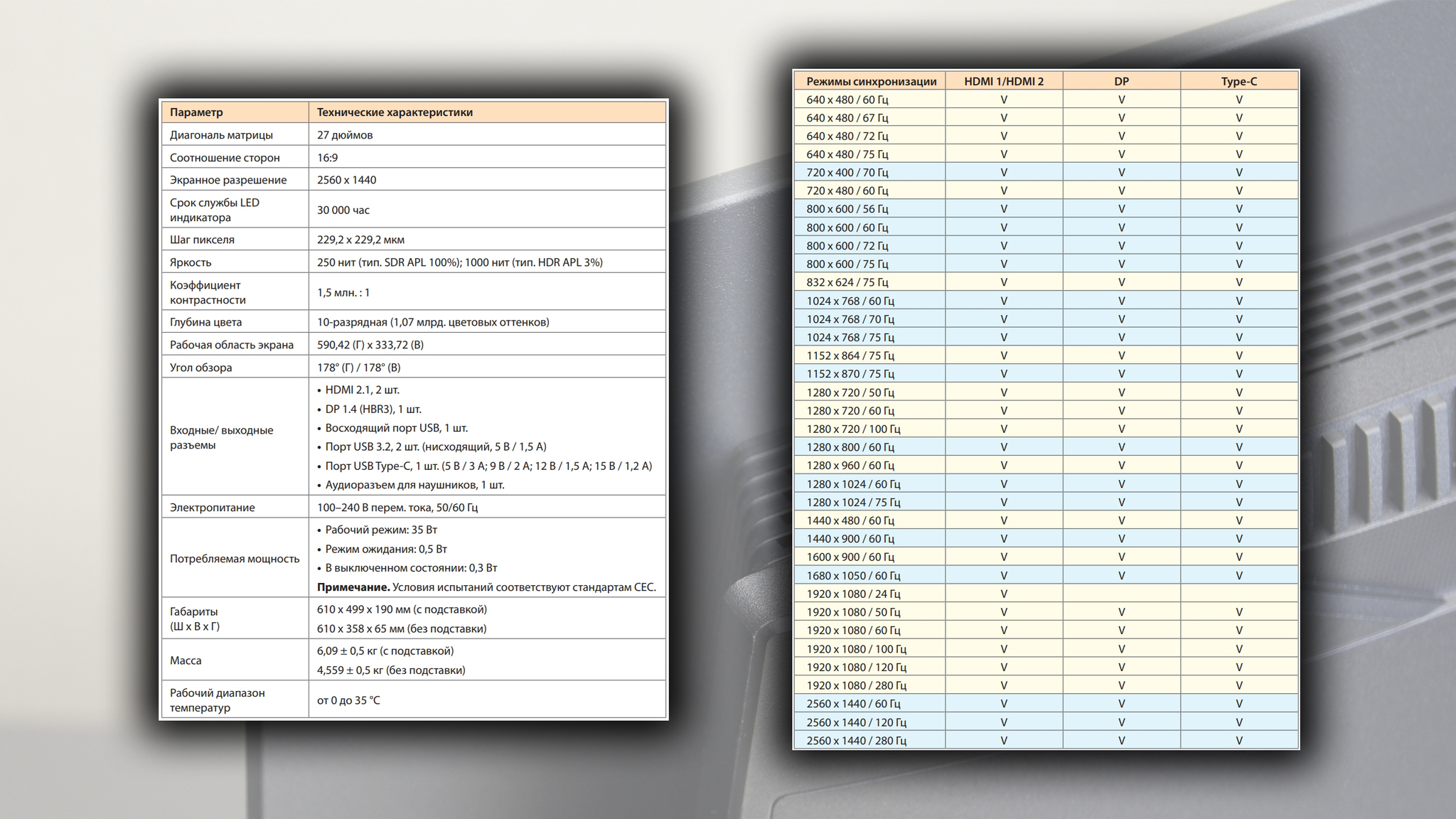Click the 'Type-C' column header

(1239, 81)
